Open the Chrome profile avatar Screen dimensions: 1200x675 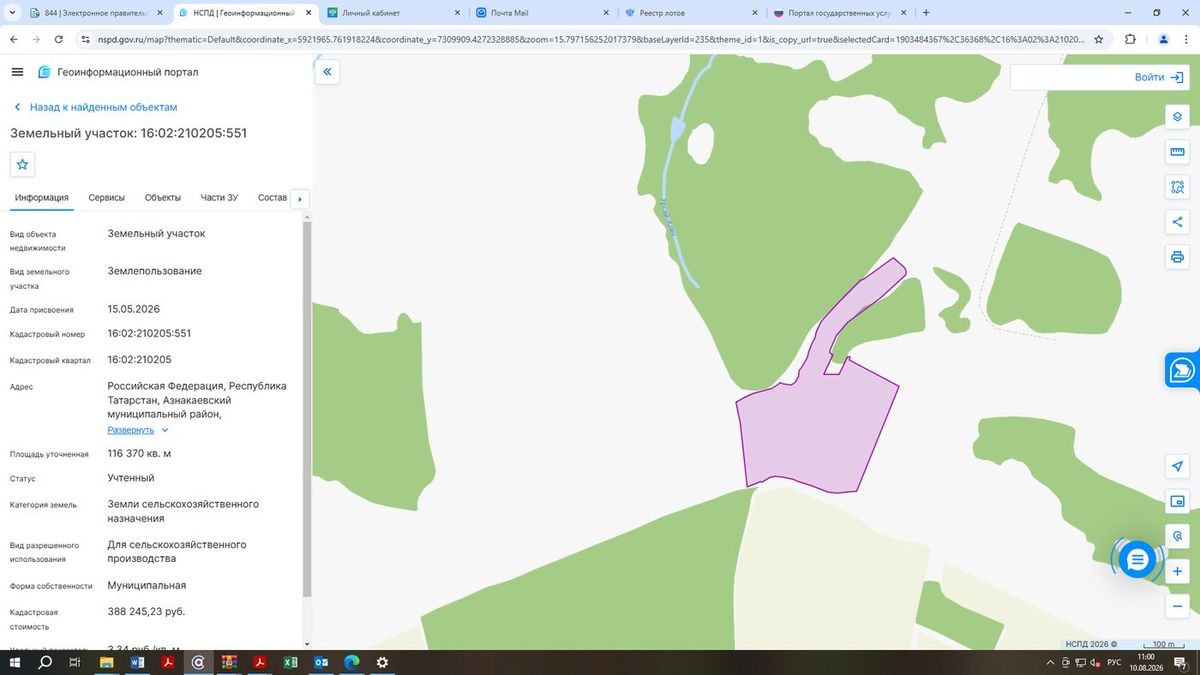point(1162,39)
